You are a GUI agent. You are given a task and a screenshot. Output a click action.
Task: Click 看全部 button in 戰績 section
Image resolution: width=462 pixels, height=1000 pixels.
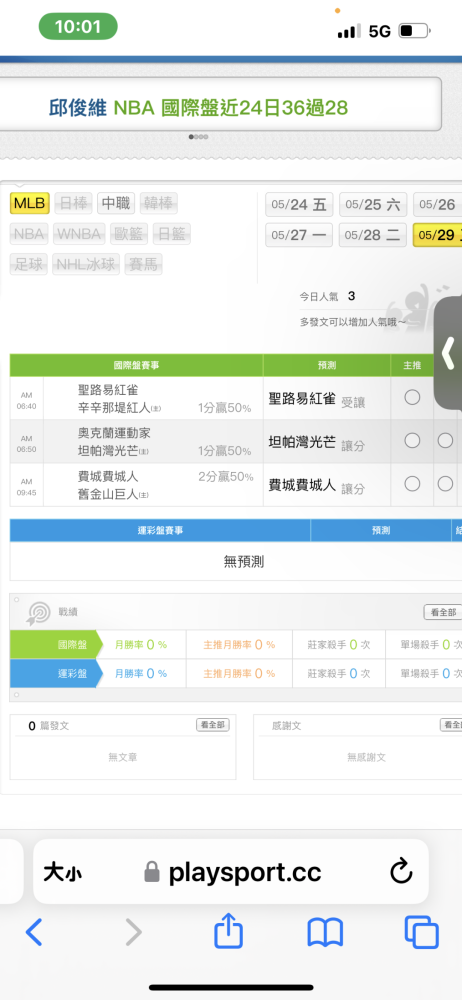coord(443,612)
